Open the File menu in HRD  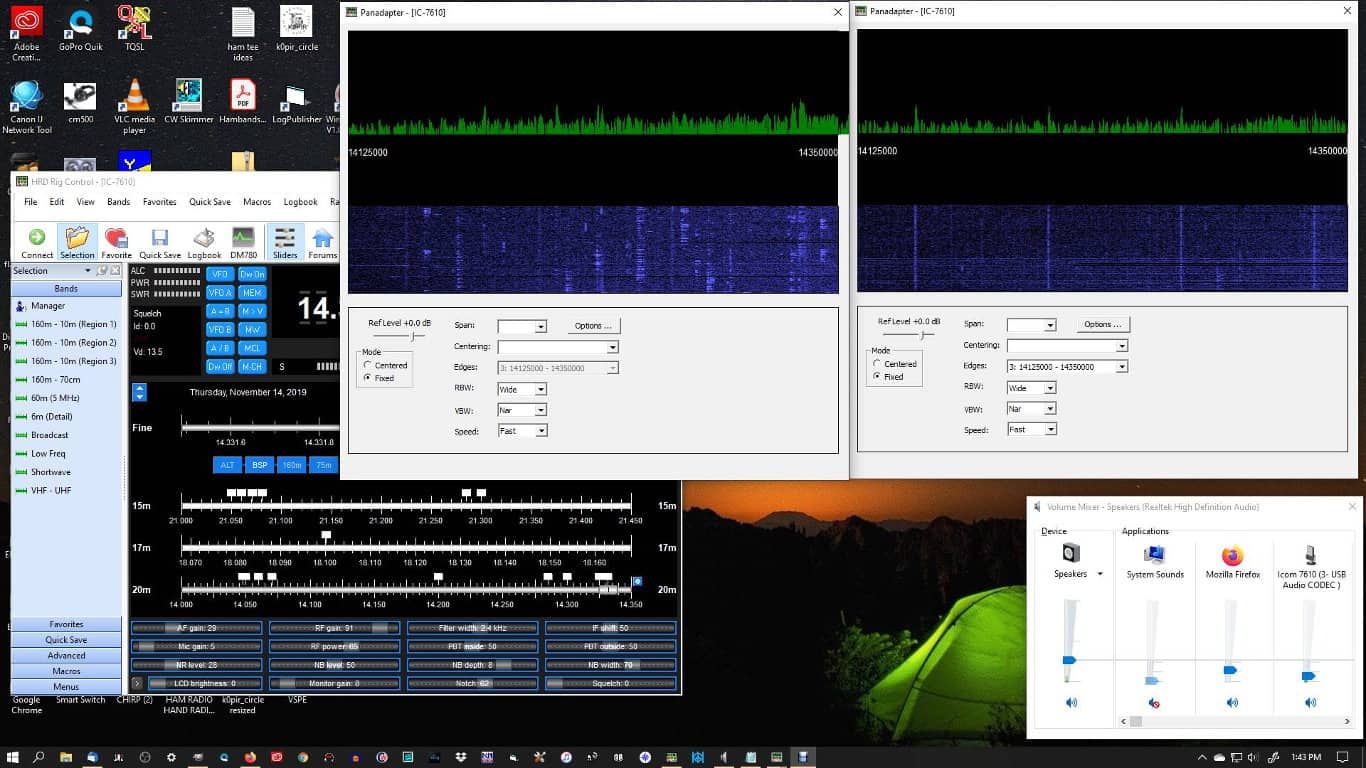point(31,202)
